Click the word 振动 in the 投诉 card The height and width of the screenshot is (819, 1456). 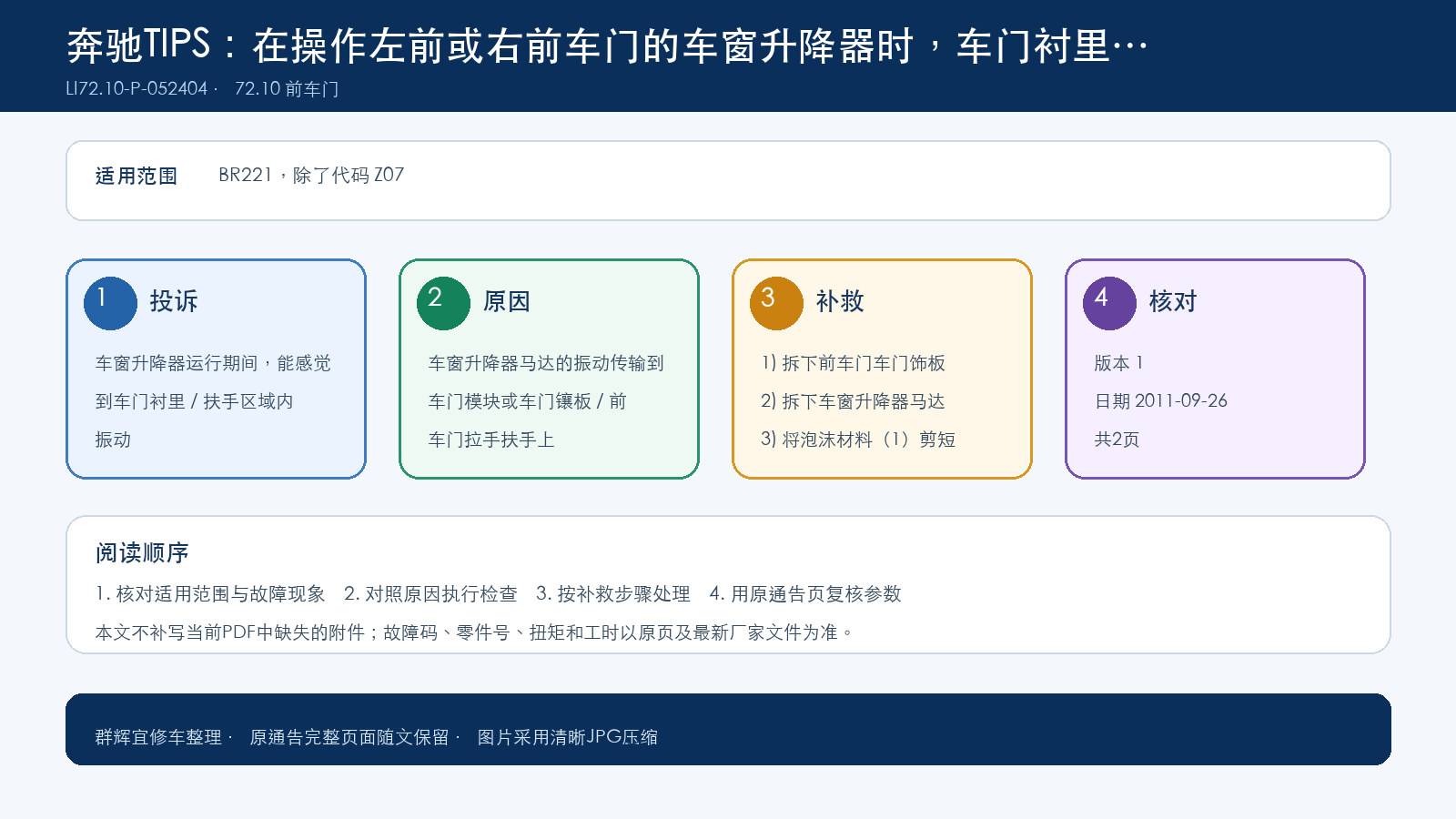point(114,440)
